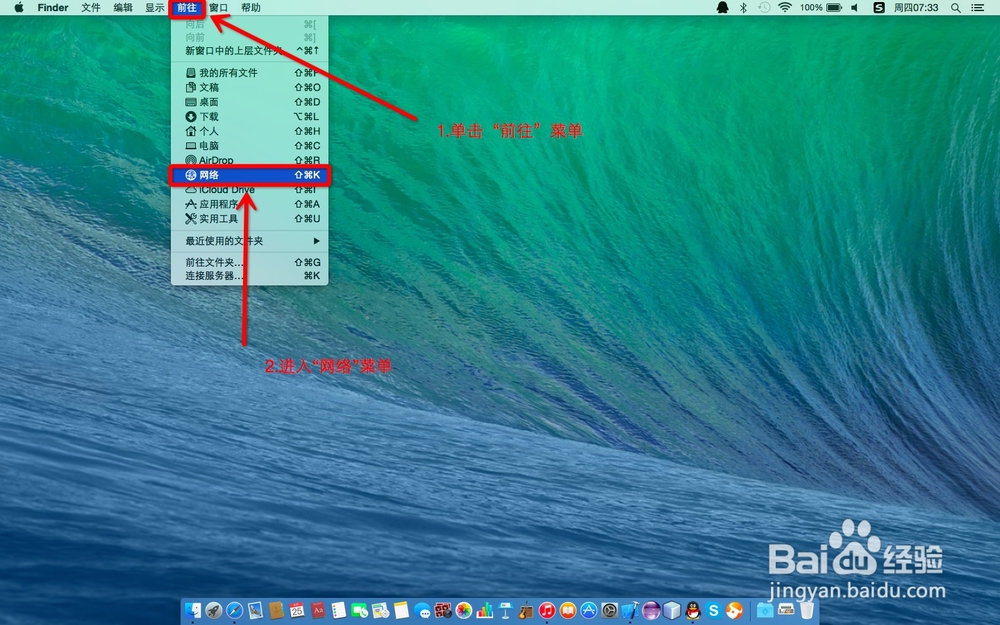Go to the 个人 home folder
The height and width of the screenshot is (625, 1000).
pyautogui.click(x=249, y=131)
